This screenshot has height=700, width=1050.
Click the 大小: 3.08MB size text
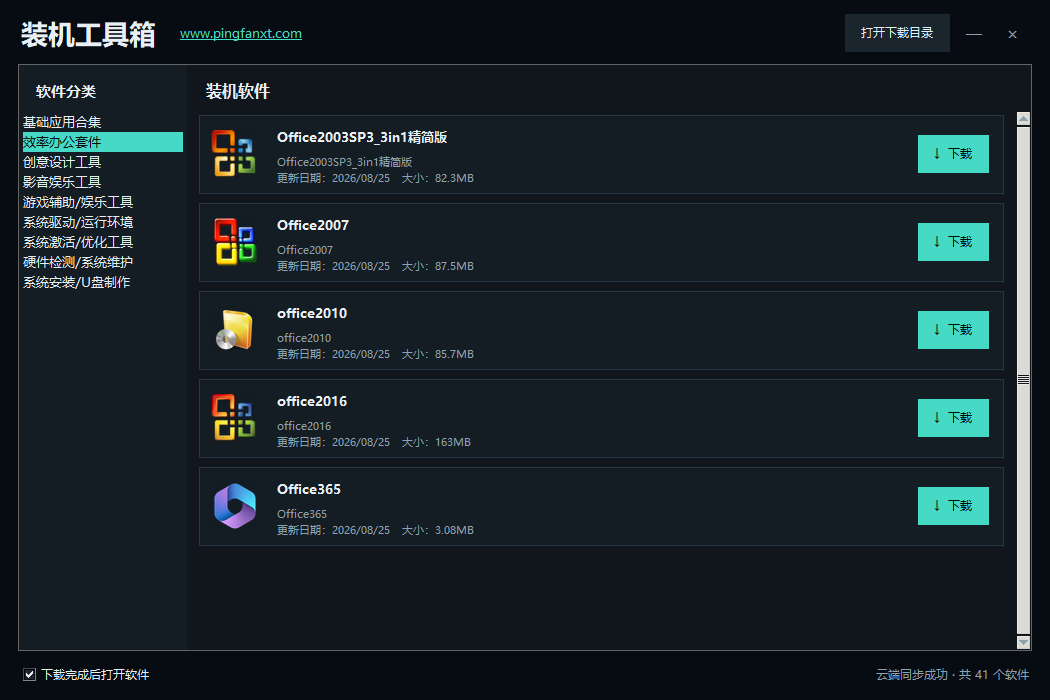[x=437, y=530]
